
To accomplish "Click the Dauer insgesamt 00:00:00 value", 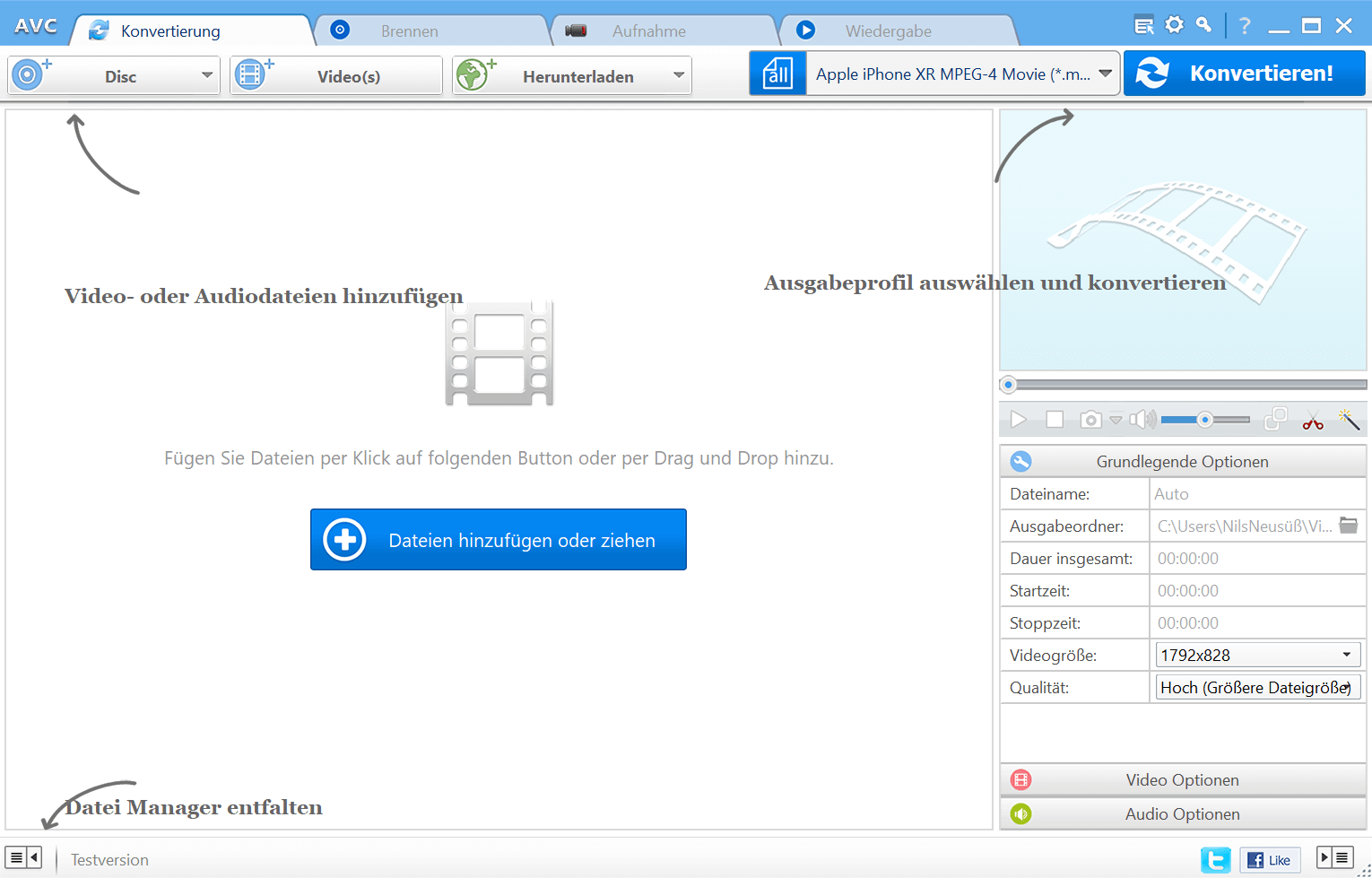I will pos(1188,559).
